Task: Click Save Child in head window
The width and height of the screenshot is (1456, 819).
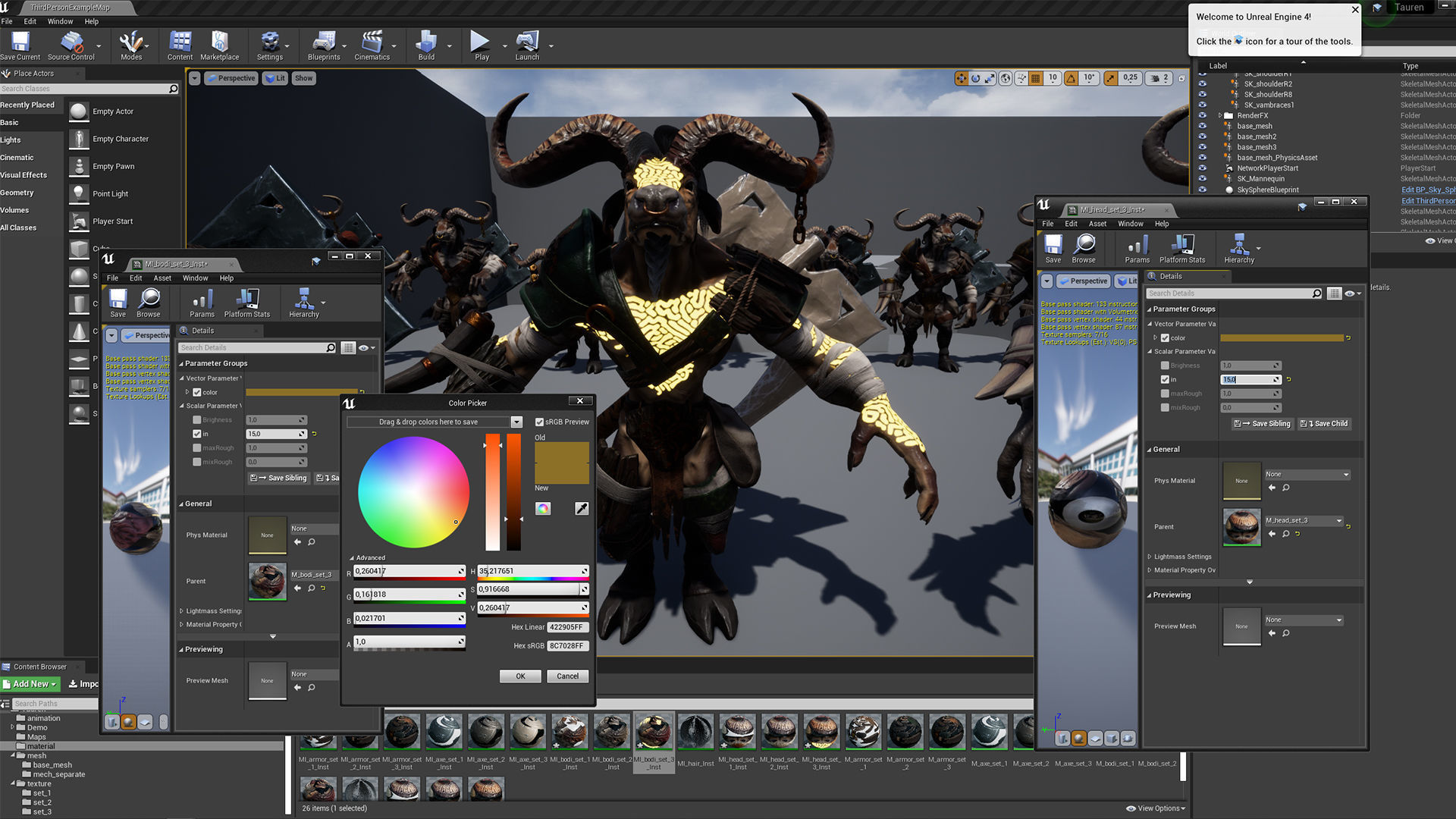Action: point(1324,424)
